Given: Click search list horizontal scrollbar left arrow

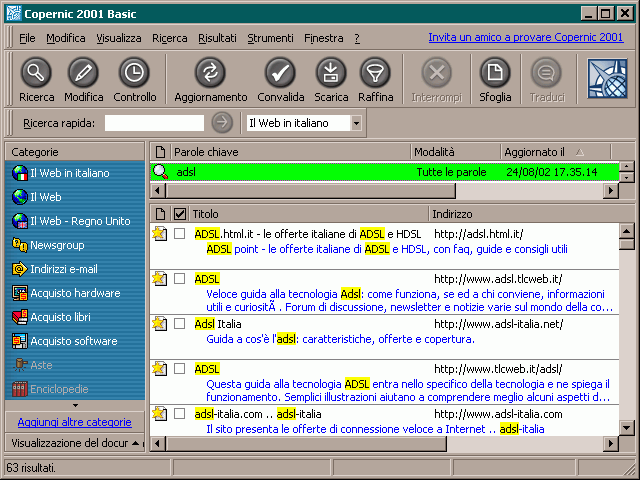Looking at the screenshot, I should point(158,191).
